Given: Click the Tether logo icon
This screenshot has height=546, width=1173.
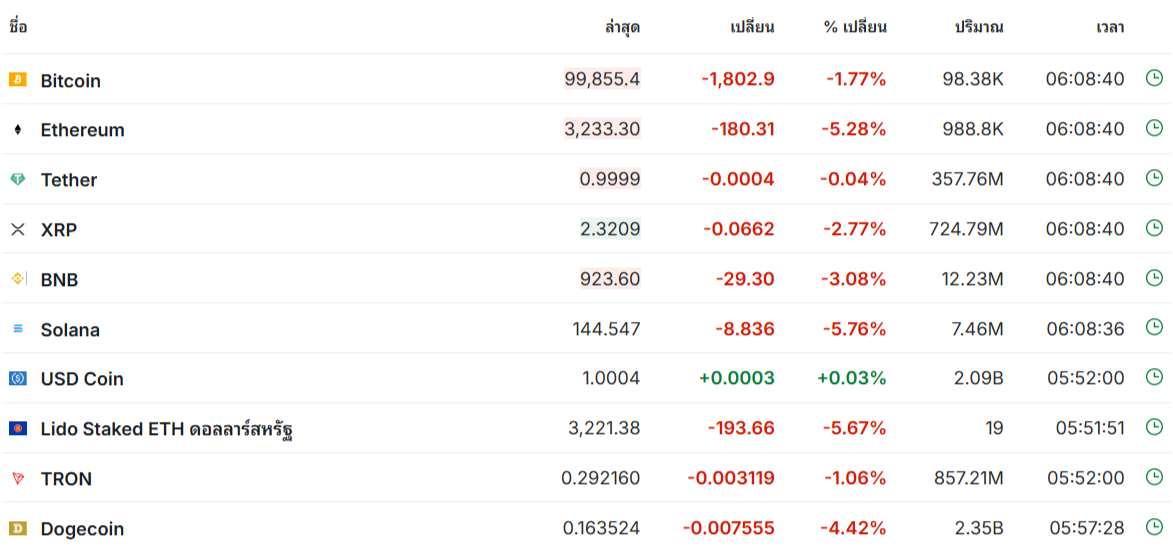Looking at the screenshot, I should click(x=17, y=179).
